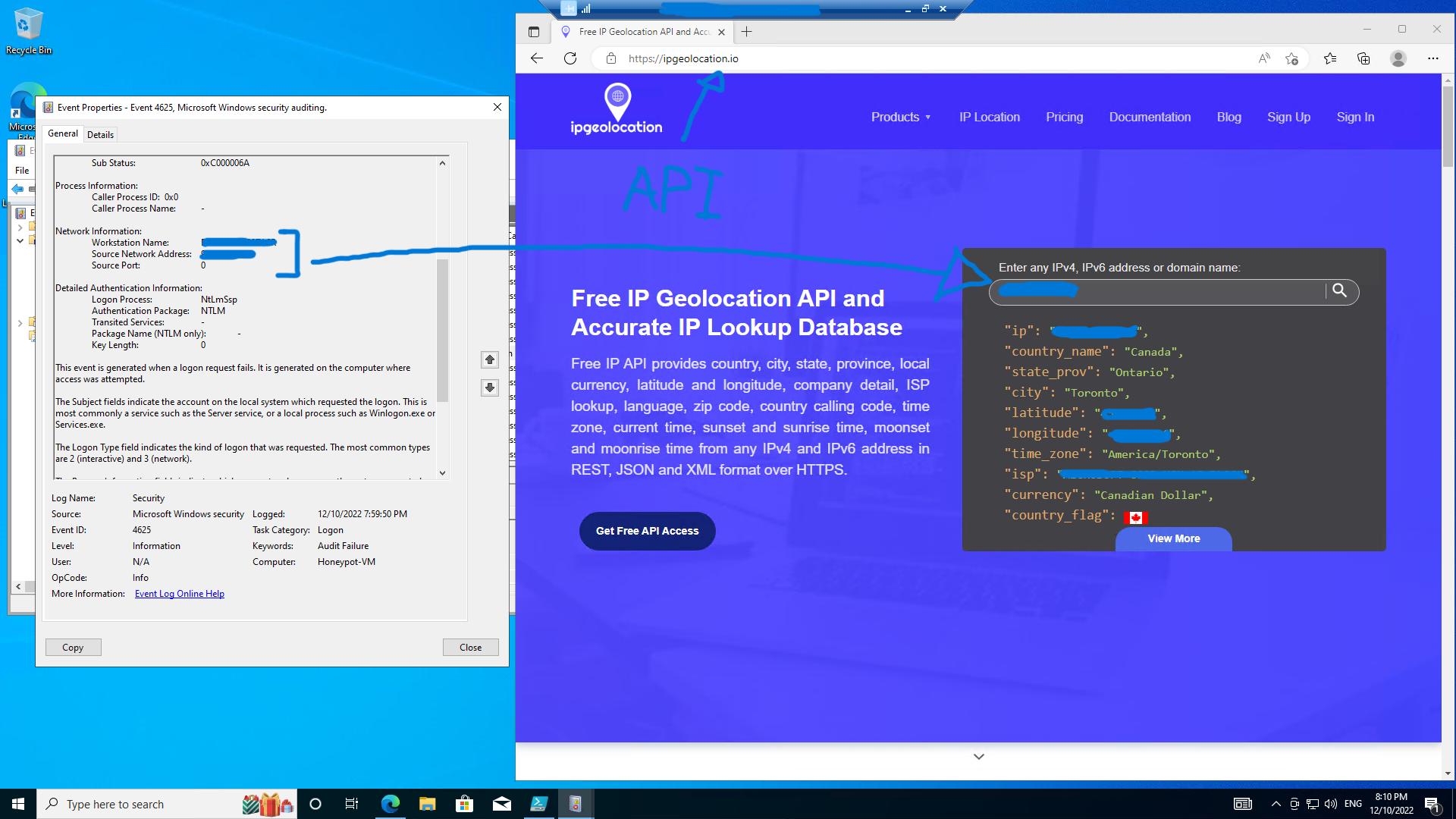The height and width of the screenshot is (819, 1456).
Task: Click the up arrow to view previous event
Action: click(489, 359)
